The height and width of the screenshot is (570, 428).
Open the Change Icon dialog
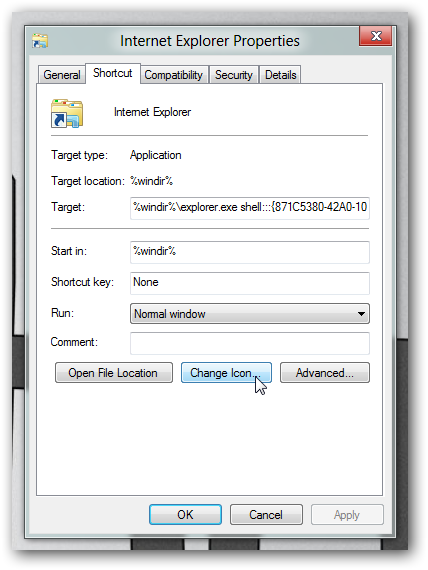(226, 373)
